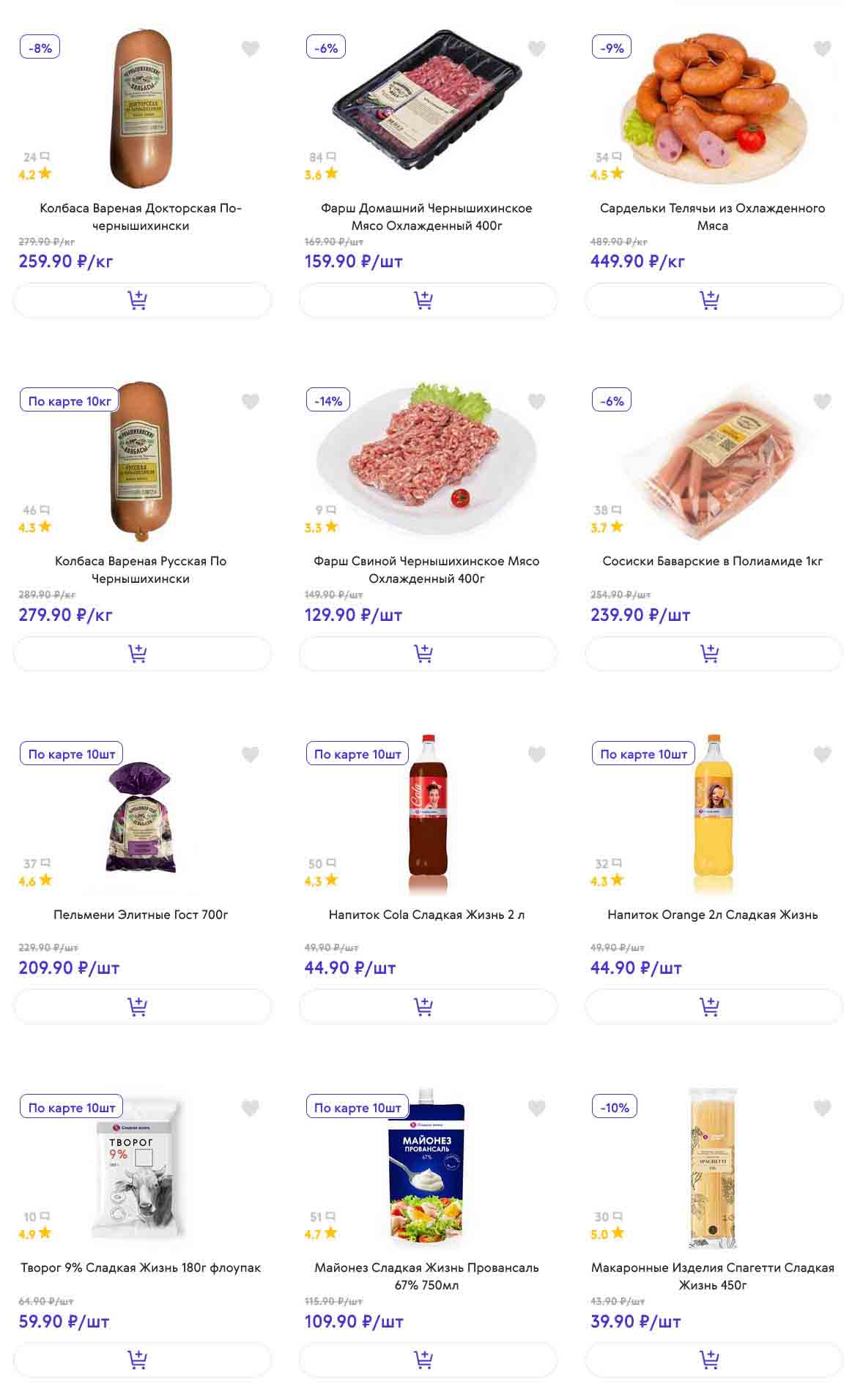Screen dimensions: 863x1400
Task: Click the Фарш Домашний review count
Action: (x=322, y=157)
